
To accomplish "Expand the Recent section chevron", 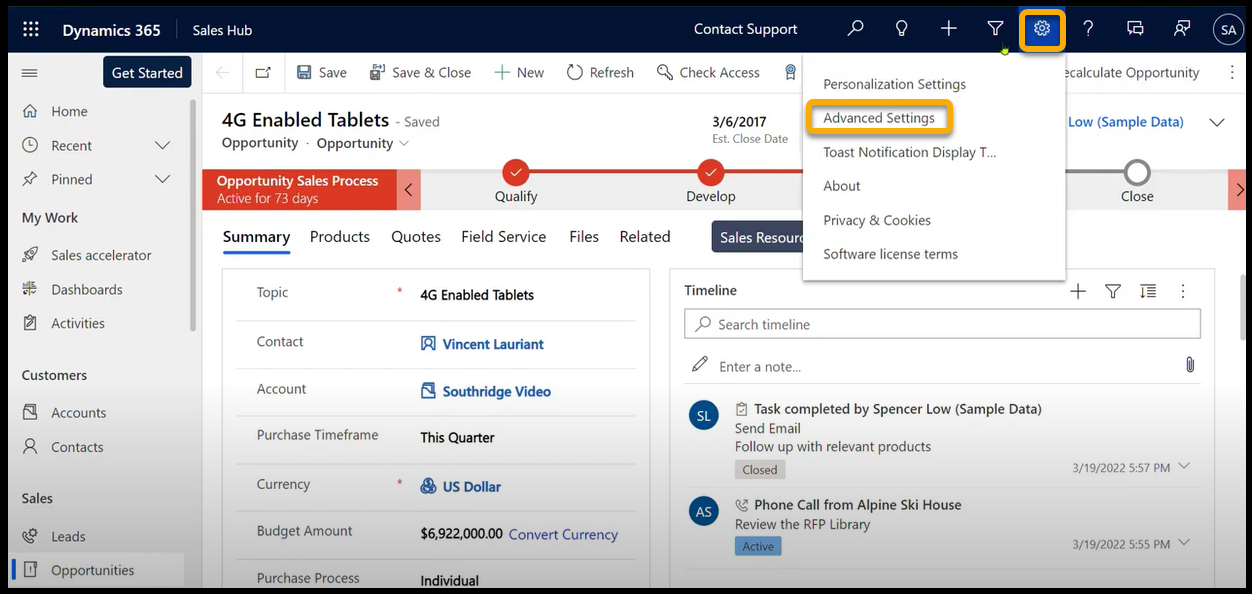I will click(x=163, y=146).
